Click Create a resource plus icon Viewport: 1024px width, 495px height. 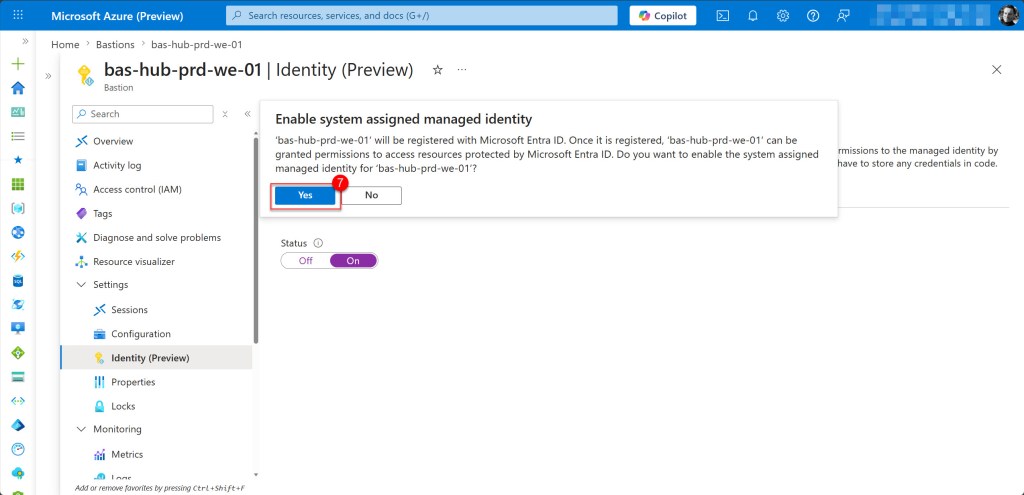click(x=17, y=64)
